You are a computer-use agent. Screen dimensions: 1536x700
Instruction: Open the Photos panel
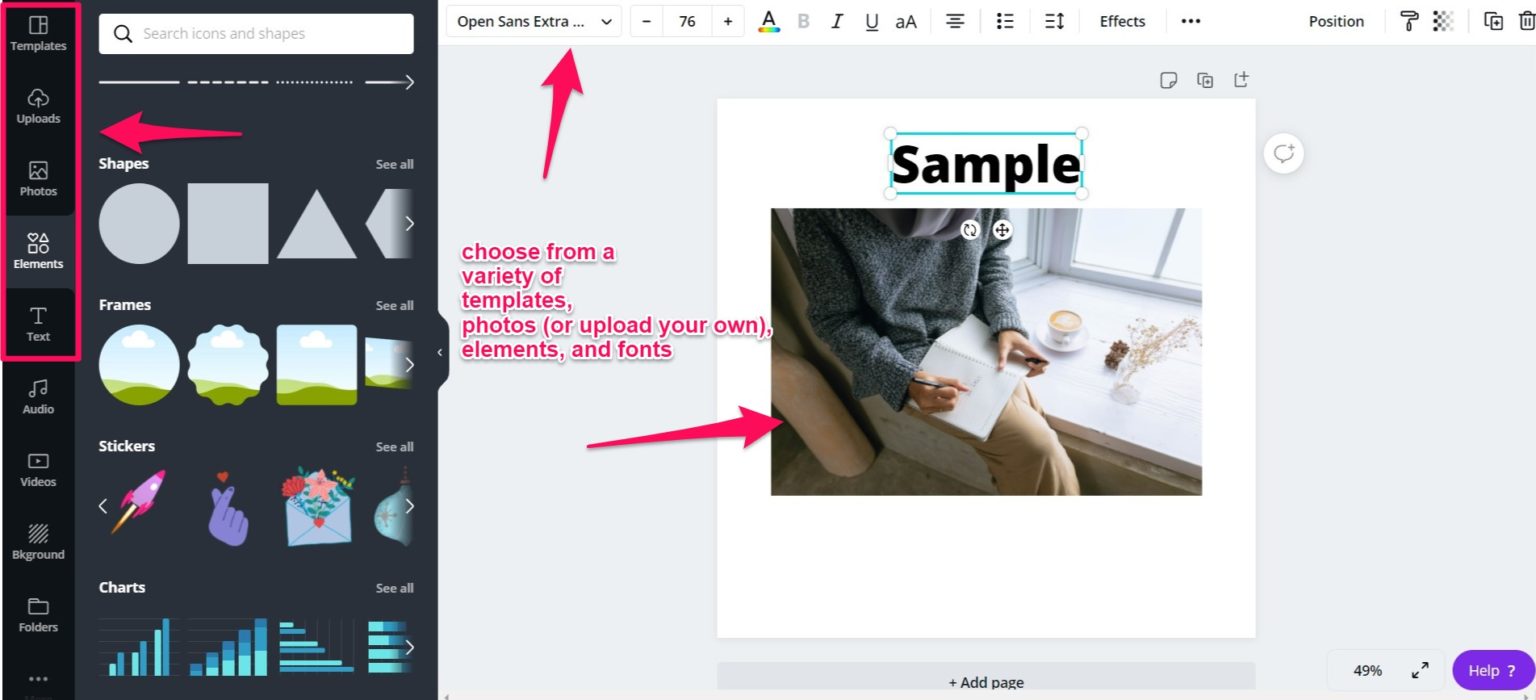pyautogui.click(x=38, y=177)
